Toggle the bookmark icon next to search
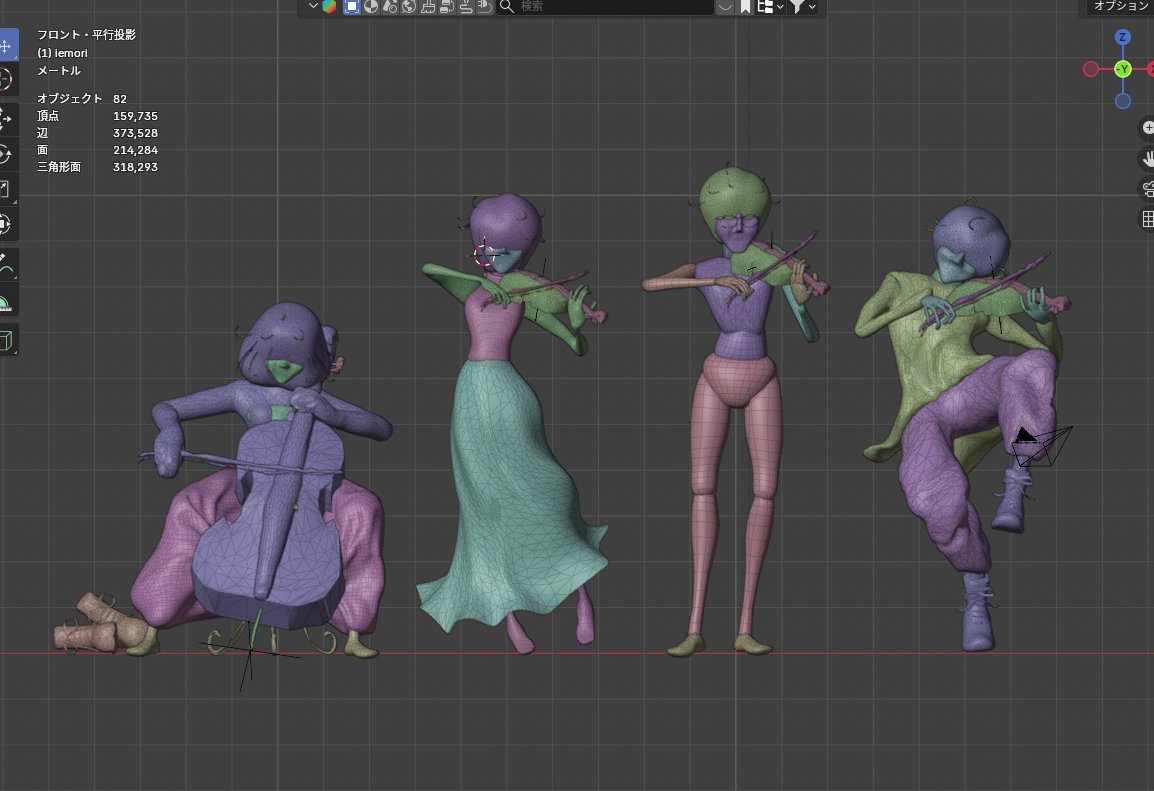1154x791 pixels. [745, 7]
